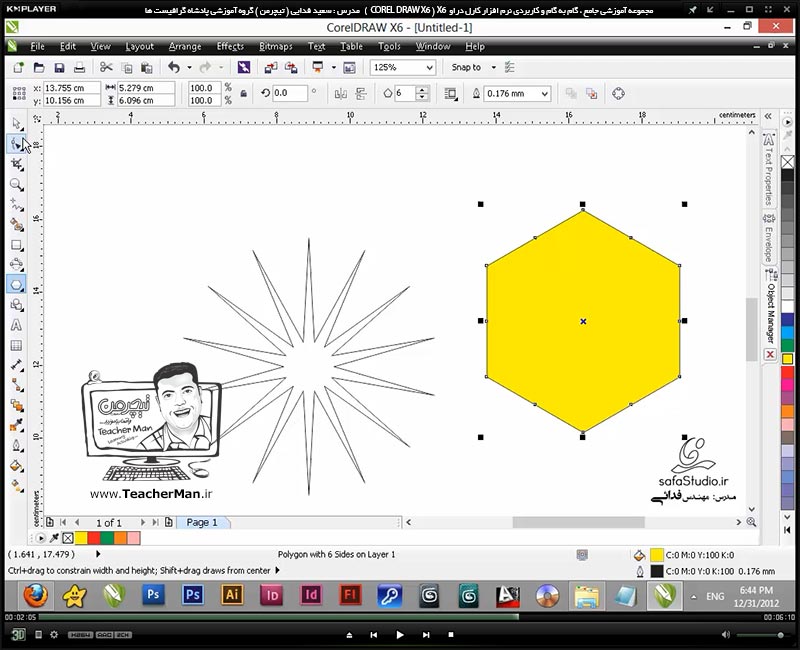Image resolution: width=800 pixels, height=650 pixels.
Task: Select the Text tool
Action: [x=16, y=325]
